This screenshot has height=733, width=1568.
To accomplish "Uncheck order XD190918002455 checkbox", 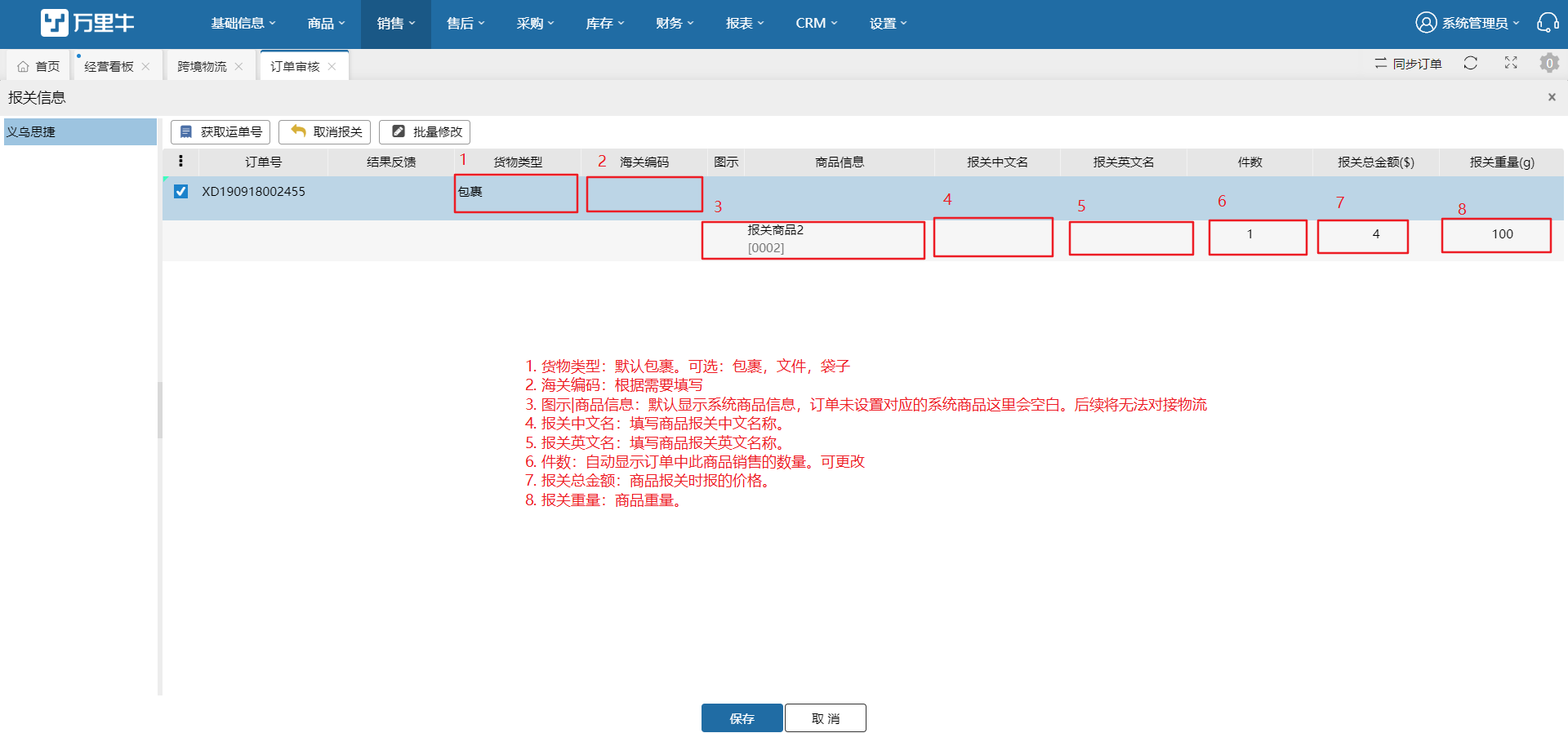I will (x=180, y=191).
